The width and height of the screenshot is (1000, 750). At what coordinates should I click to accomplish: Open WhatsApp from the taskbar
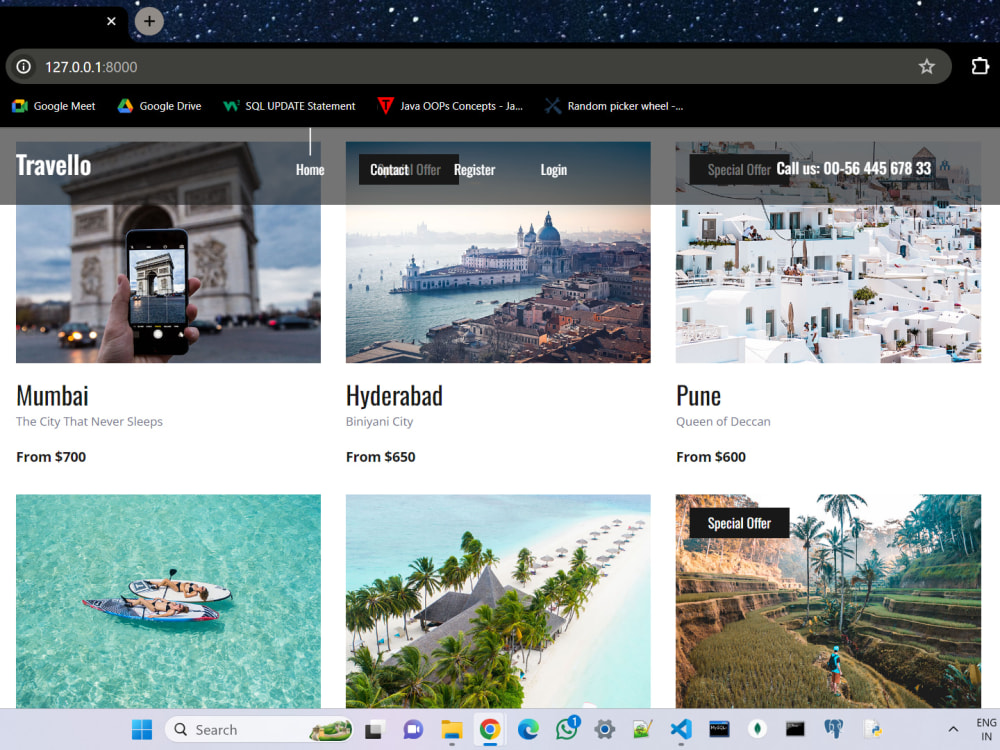click(566, 728)
